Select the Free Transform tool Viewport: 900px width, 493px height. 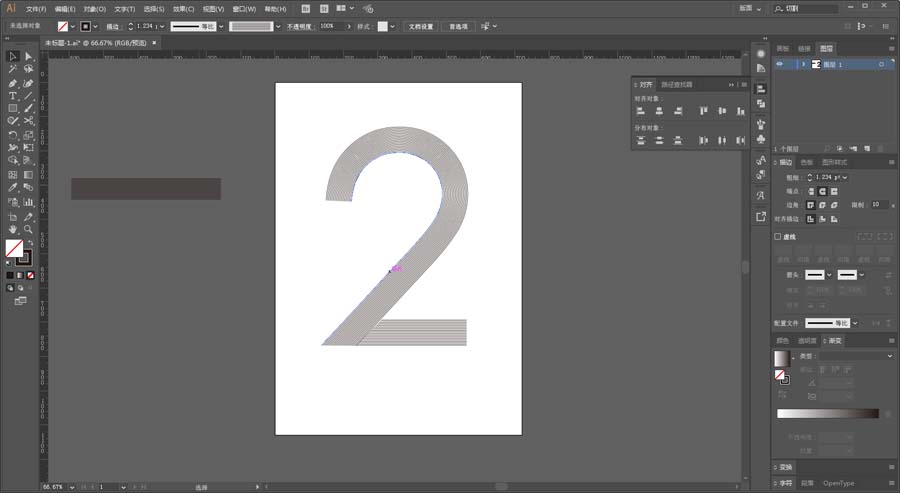[29, 147]
